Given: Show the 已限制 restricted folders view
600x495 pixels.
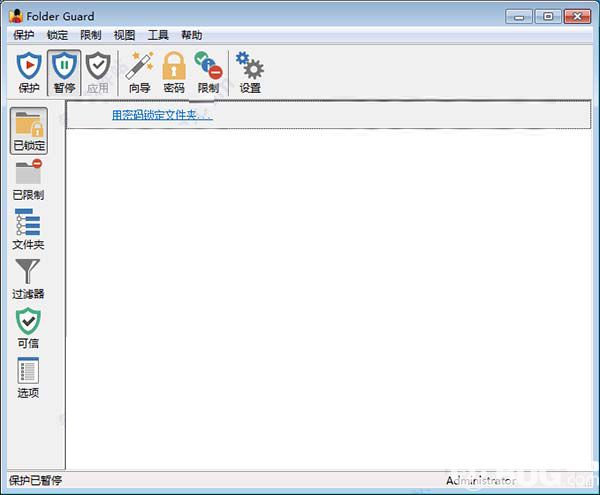Looking at the screenshot, I should [x=28, y=180].
